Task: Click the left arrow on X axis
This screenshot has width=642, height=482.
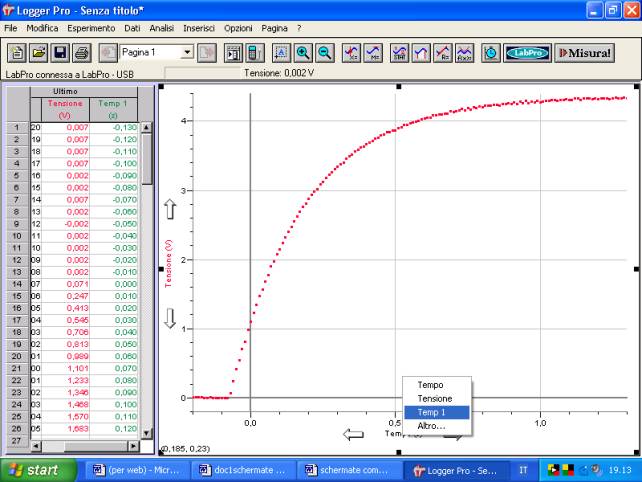Action: (353, 434)
